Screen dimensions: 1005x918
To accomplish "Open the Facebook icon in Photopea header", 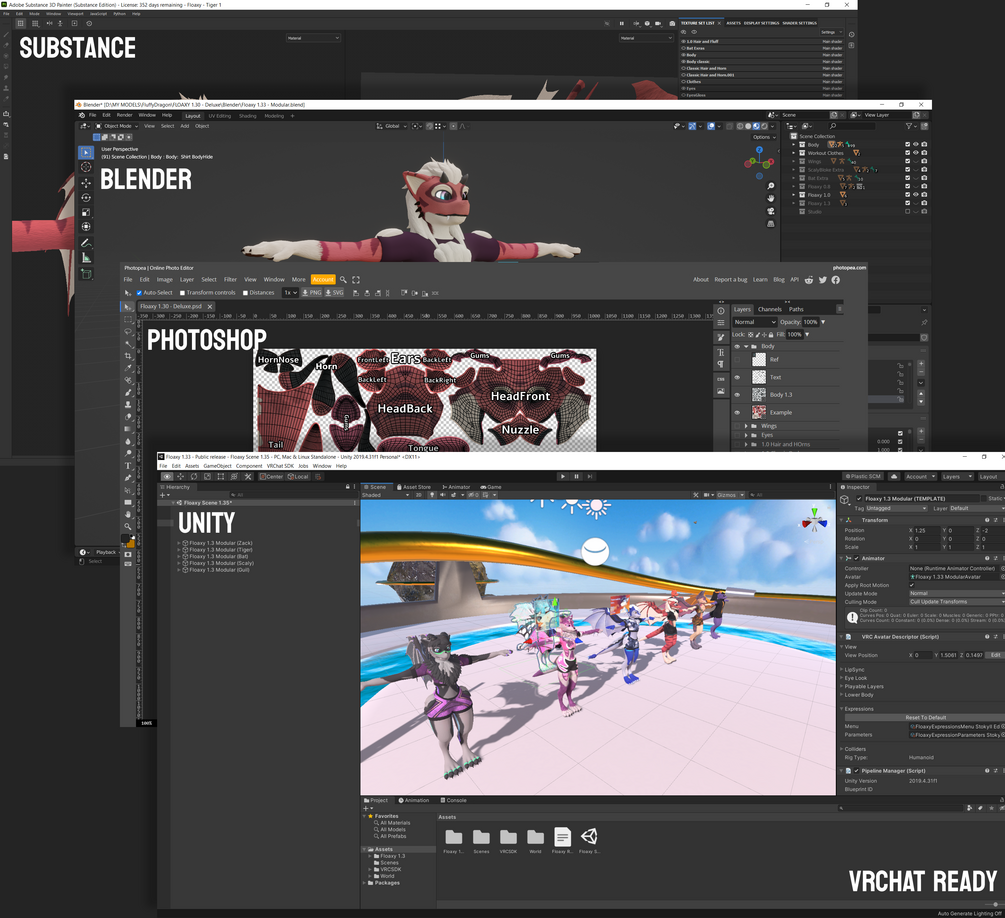I will pyautogui.click(x=836, y=280).
